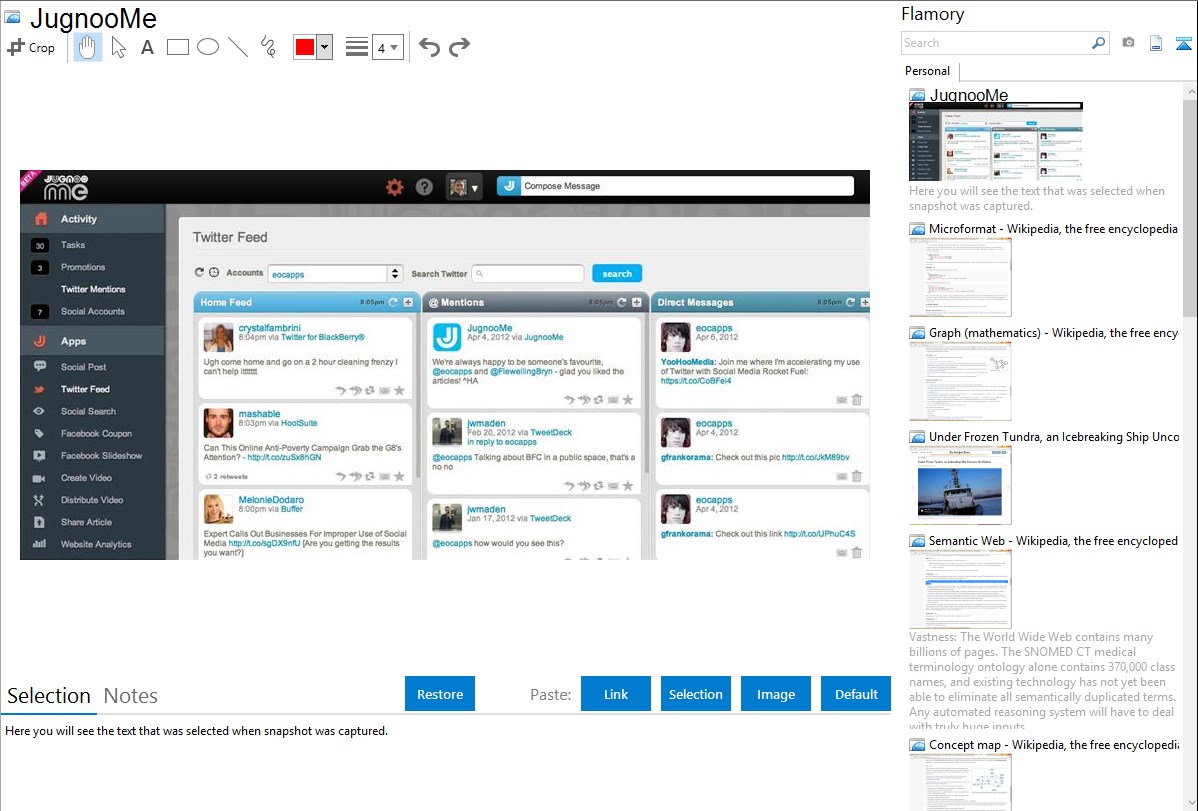Redo the last annotation

point(459,47)
